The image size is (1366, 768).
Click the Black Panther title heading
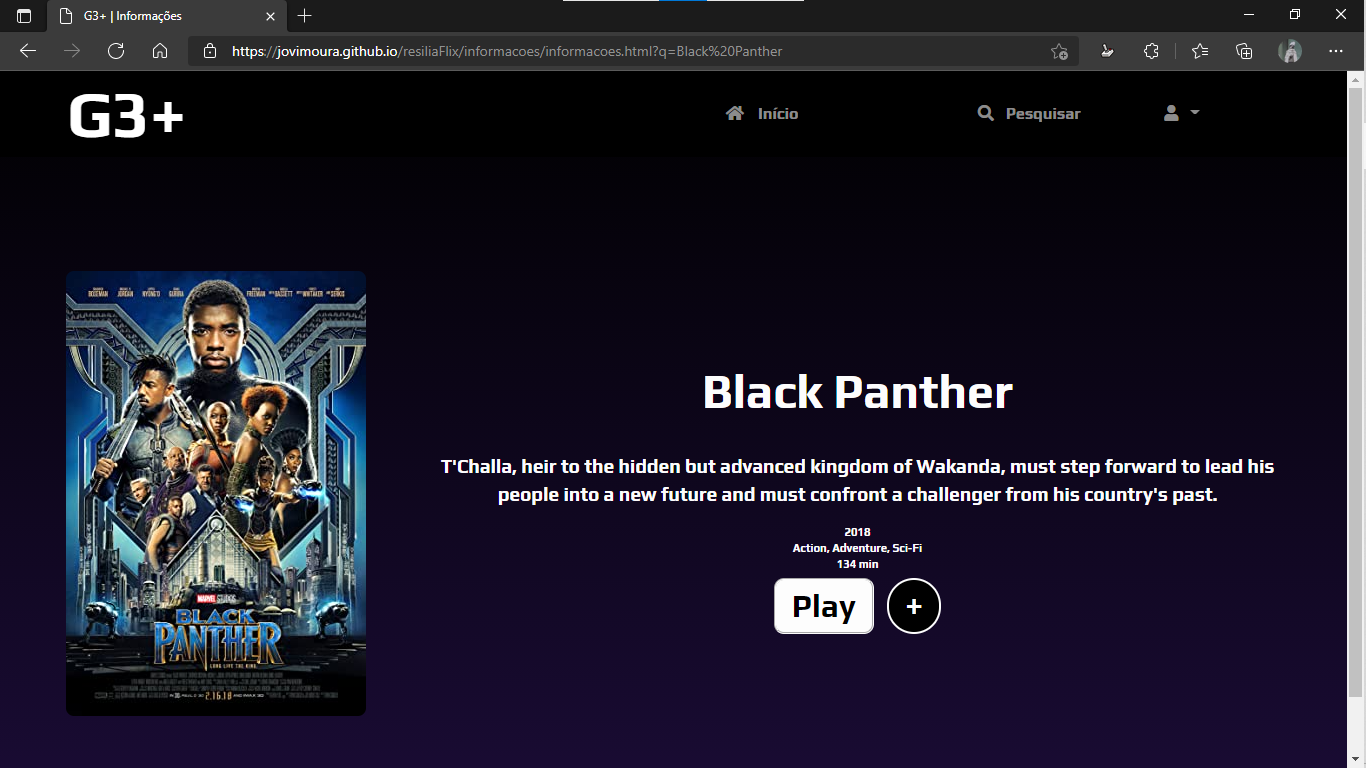click(x=858, y=392)
